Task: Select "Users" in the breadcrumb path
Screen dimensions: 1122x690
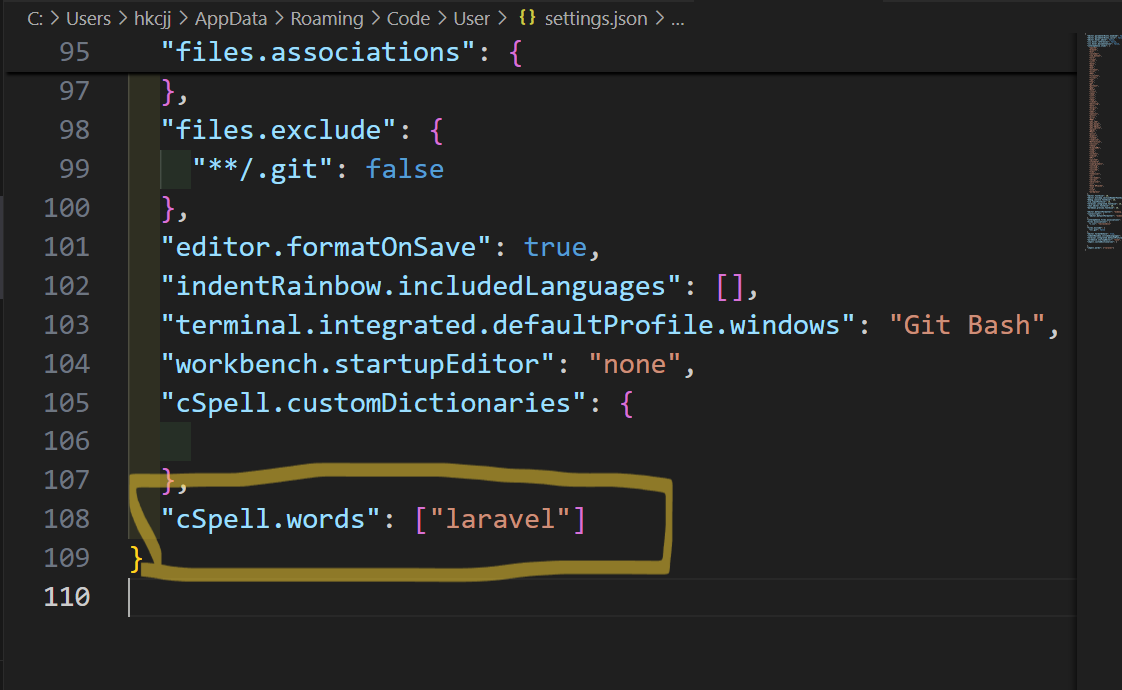Action: pyautogui.click(x=89, y=18)
